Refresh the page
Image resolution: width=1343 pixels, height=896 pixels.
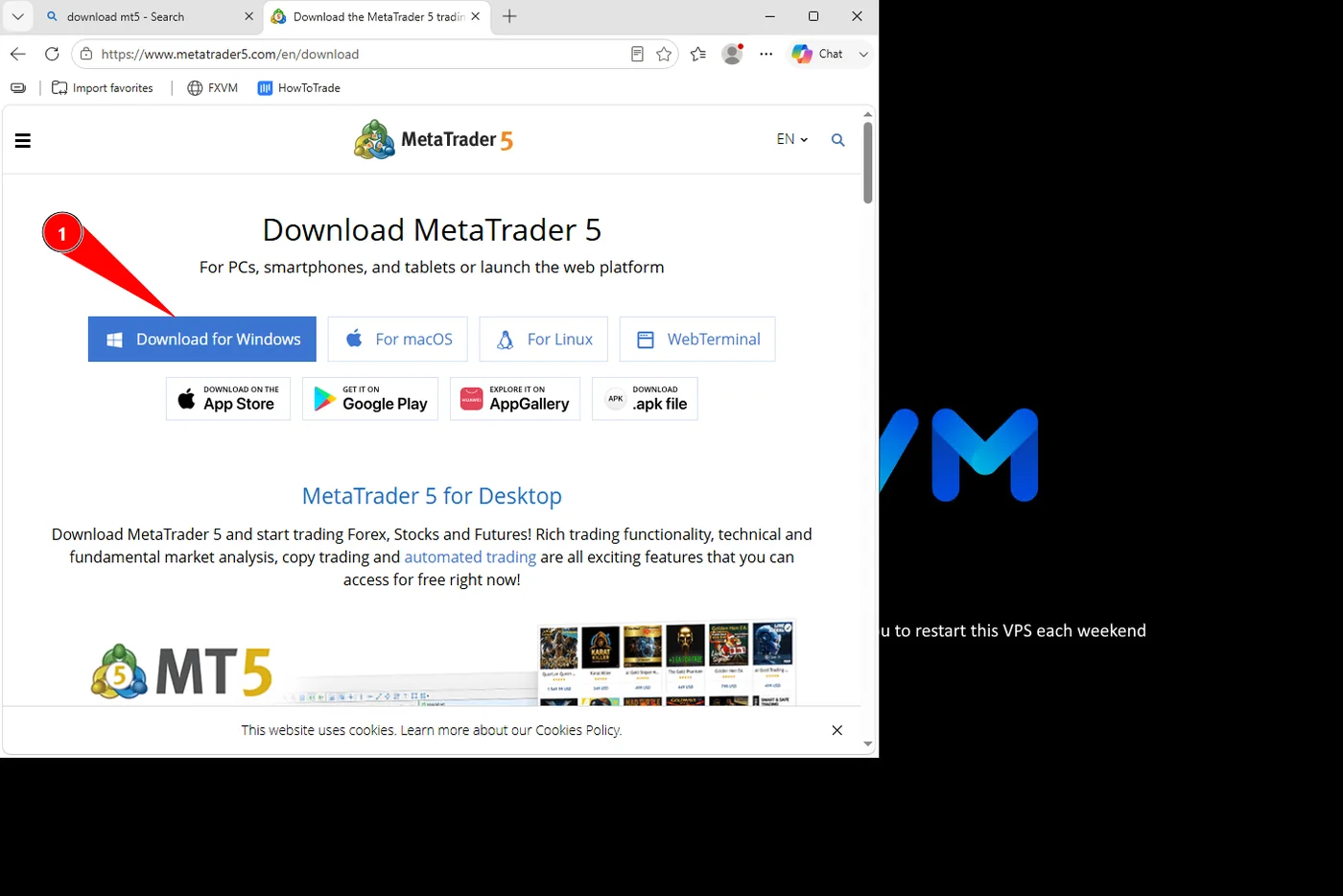[x=52, y=54]
